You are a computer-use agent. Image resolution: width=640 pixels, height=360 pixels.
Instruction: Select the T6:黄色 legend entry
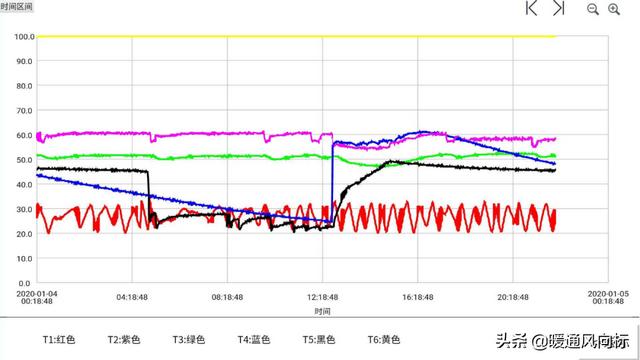coord(384,340)
